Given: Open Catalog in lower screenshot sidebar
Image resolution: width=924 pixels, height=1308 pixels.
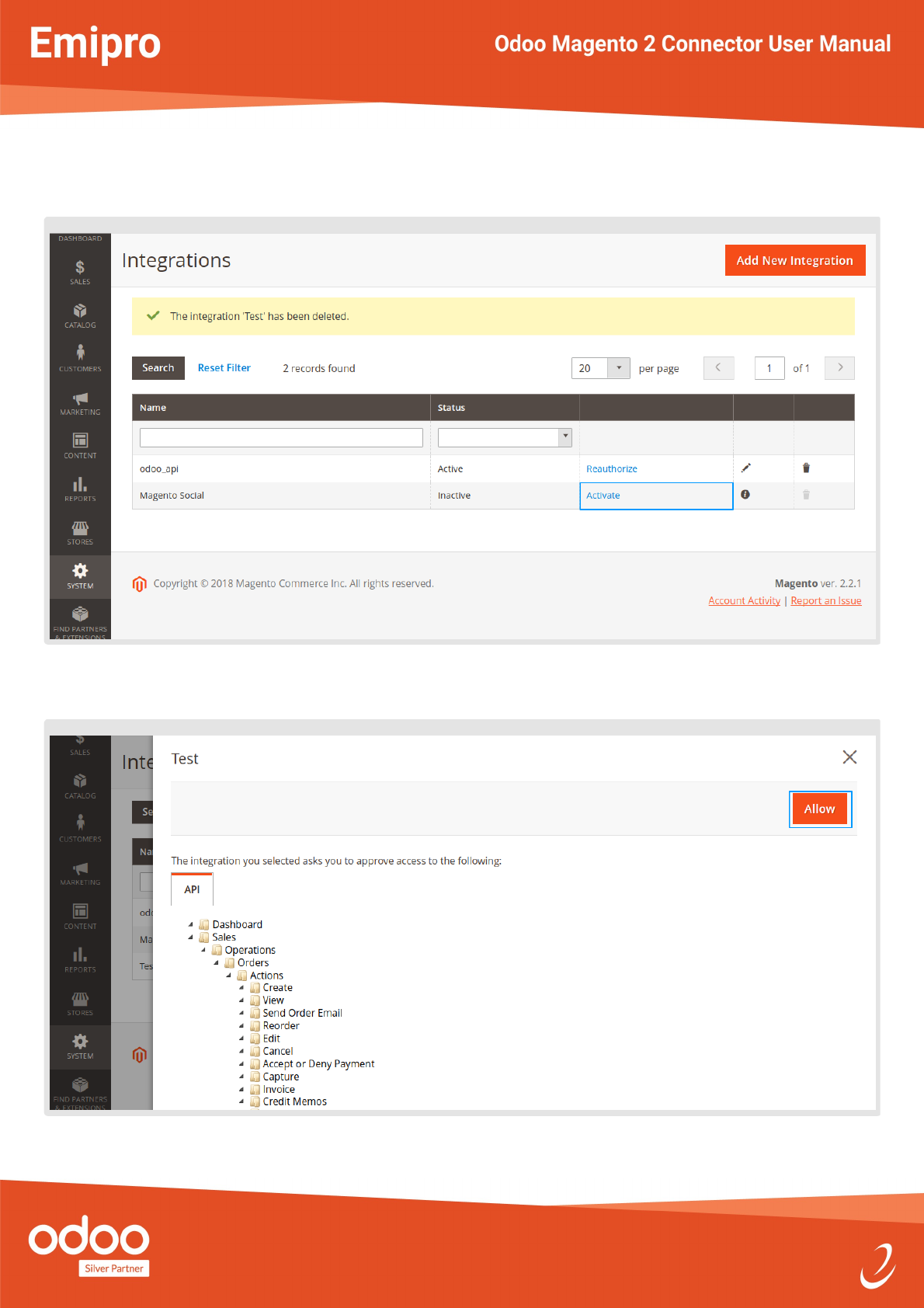Looking at the screenshot, I should (x=80, y=786).
